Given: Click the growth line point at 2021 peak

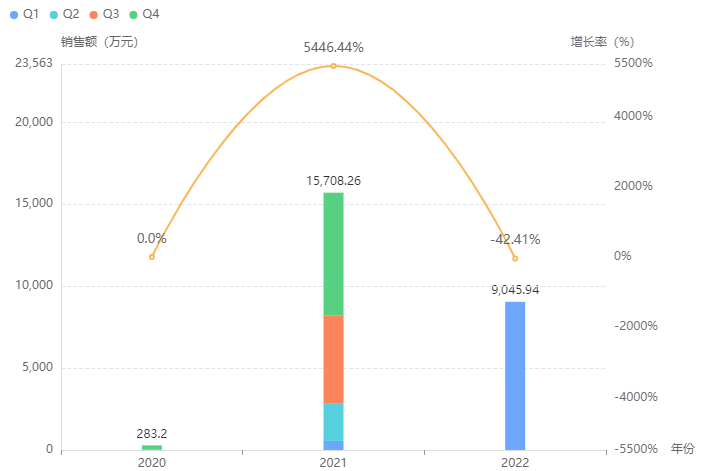Looking at the screenshot, I should coord(333,66).
